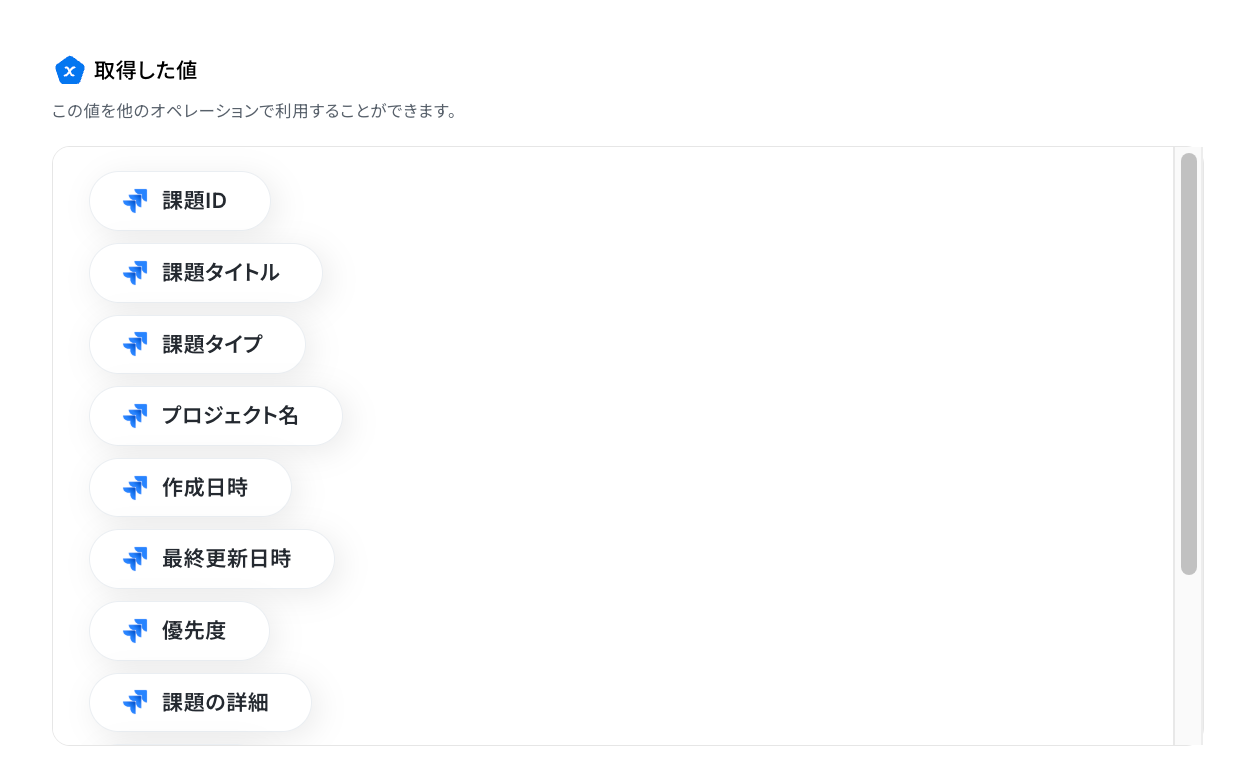This screenshot has height=772, width=1240.
Task: Select the 作成日時 chip text
Action: (x=205, y=488)
